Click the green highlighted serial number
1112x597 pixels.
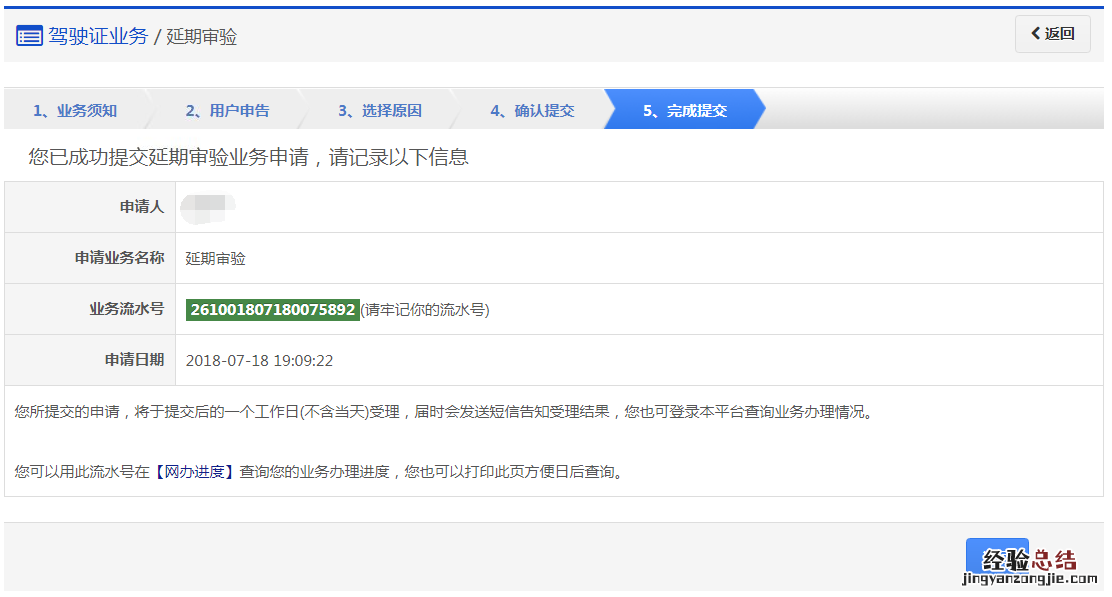click(x=272, y=310)
